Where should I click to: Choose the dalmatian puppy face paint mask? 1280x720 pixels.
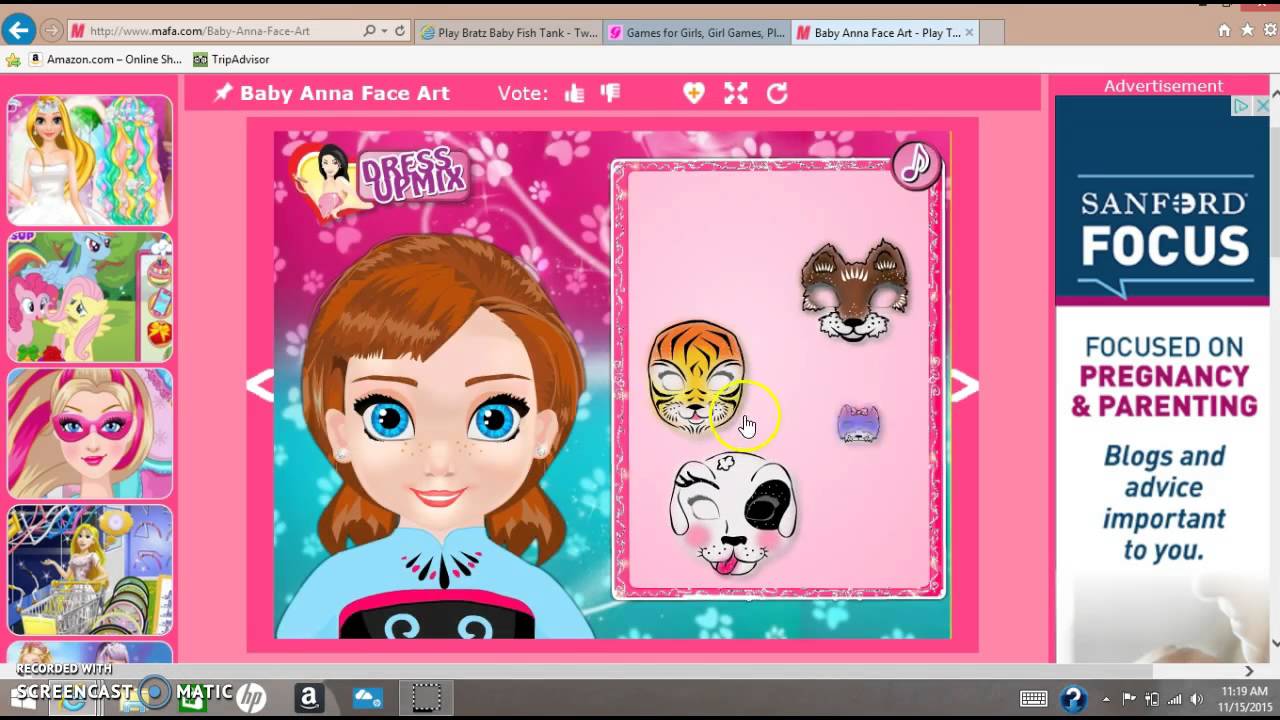(x=732, y=513)
